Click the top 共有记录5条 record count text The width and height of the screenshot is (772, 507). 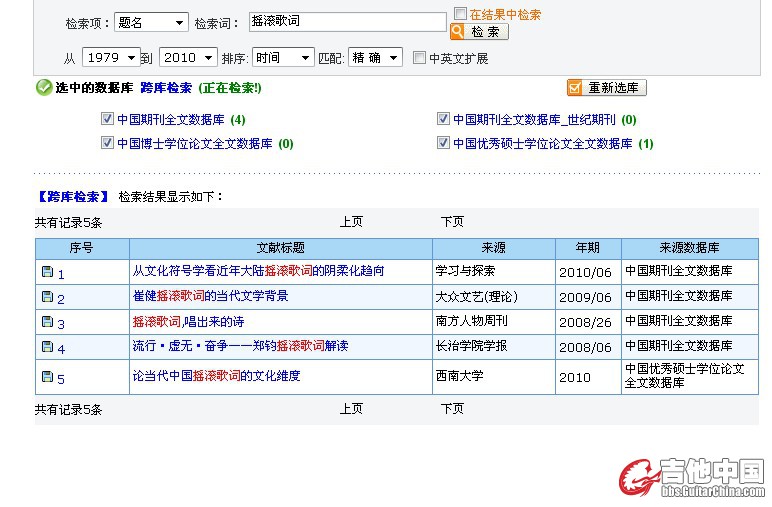pos(68,223)
